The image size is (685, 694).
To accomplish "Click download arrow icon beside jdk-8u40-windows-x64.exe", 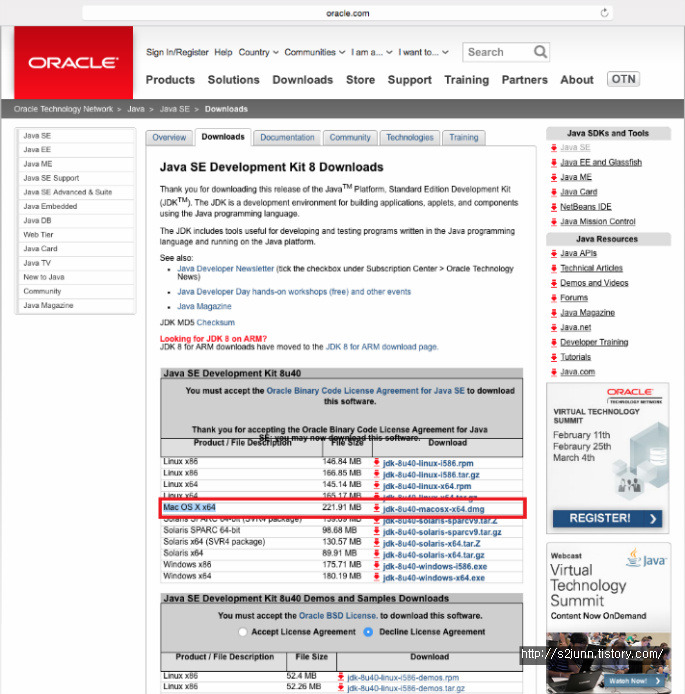I will tap(377, 577).
